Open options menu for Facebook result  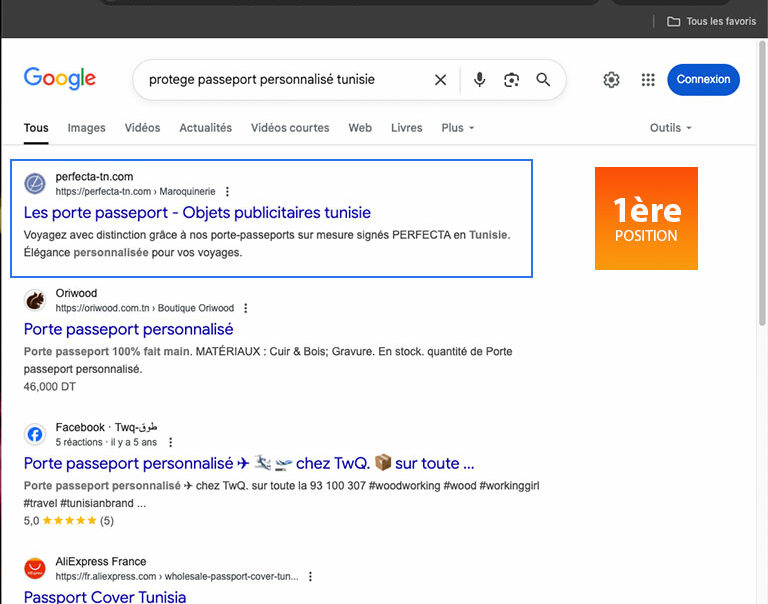(x=171, y=442)
